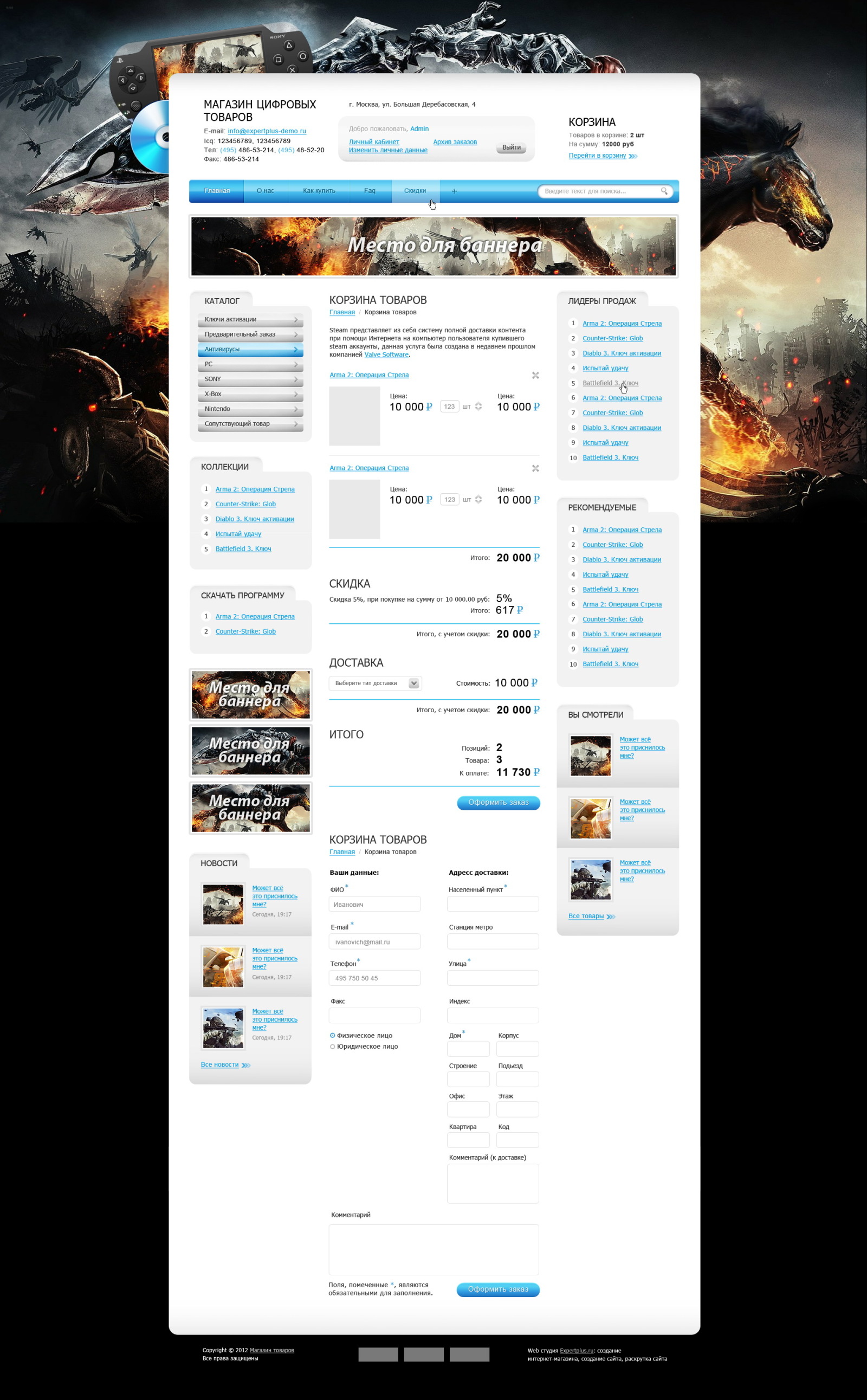Open the wide top banner
Viewport: 867px width, 1400px height.
(433, 246)
